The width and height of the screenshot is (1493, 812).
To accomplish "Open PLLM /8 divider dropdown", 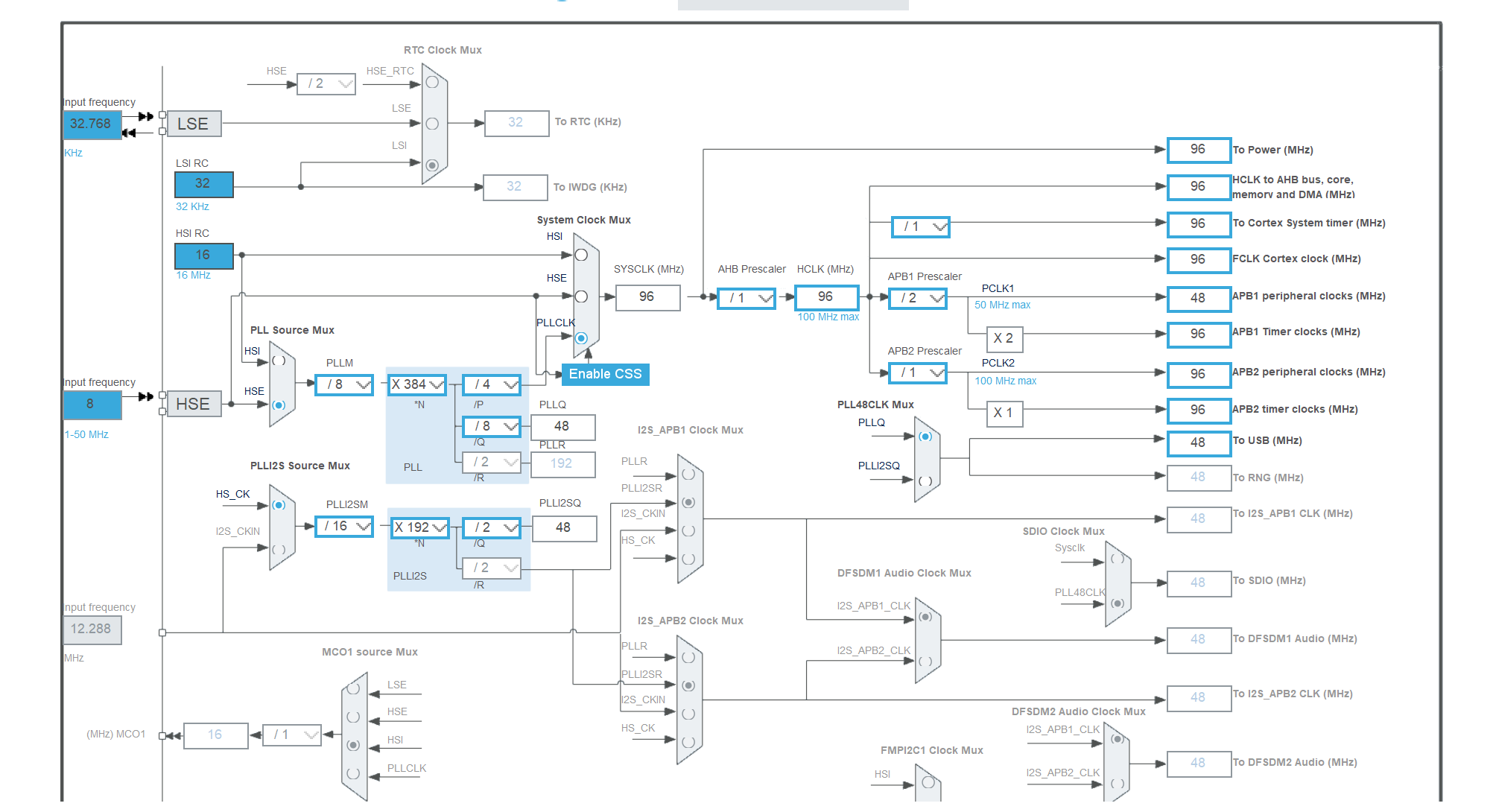I will (344, 384).
